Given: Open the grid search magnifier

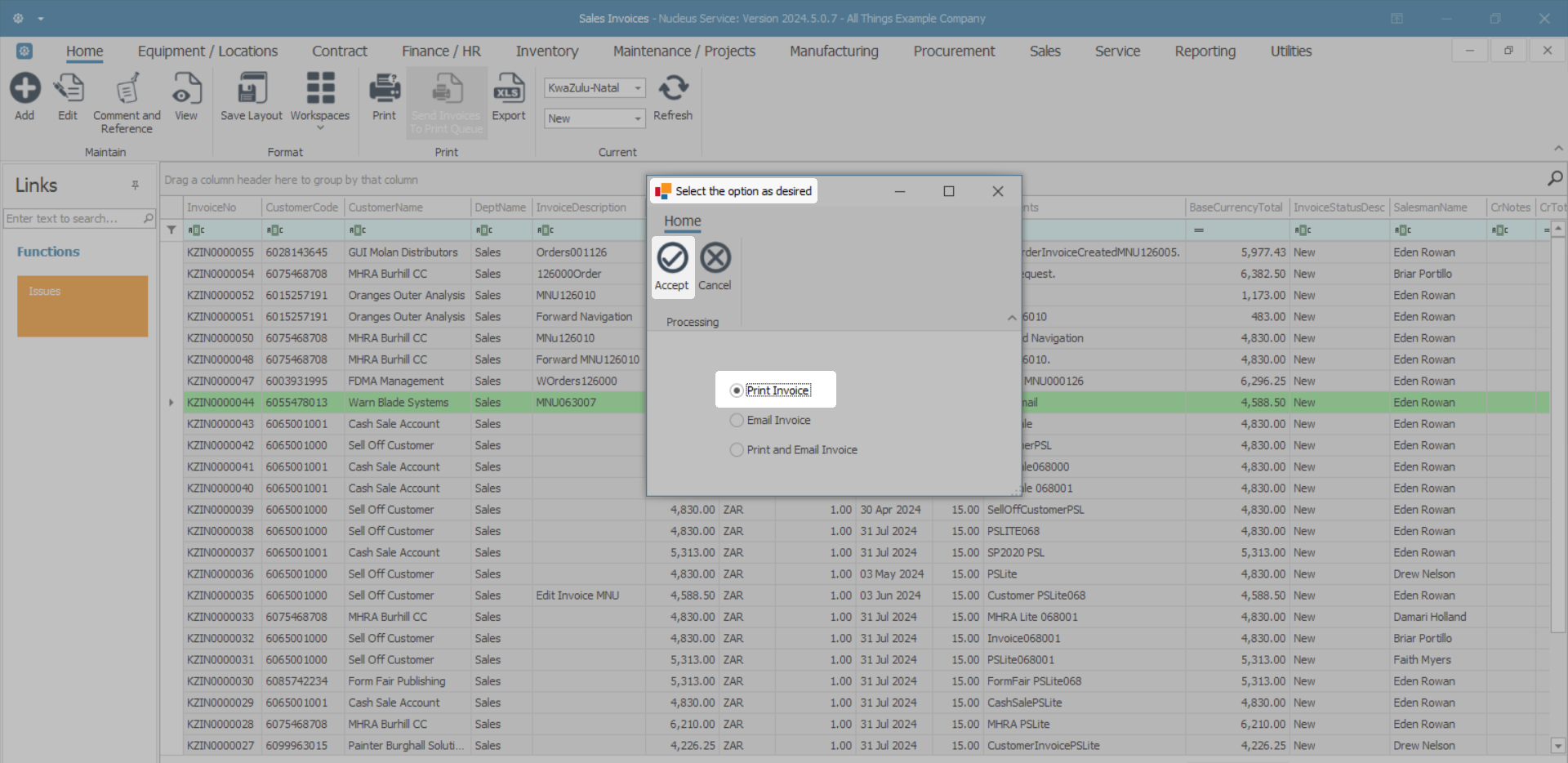Looking at the screenshot, I should point(1555,178).
